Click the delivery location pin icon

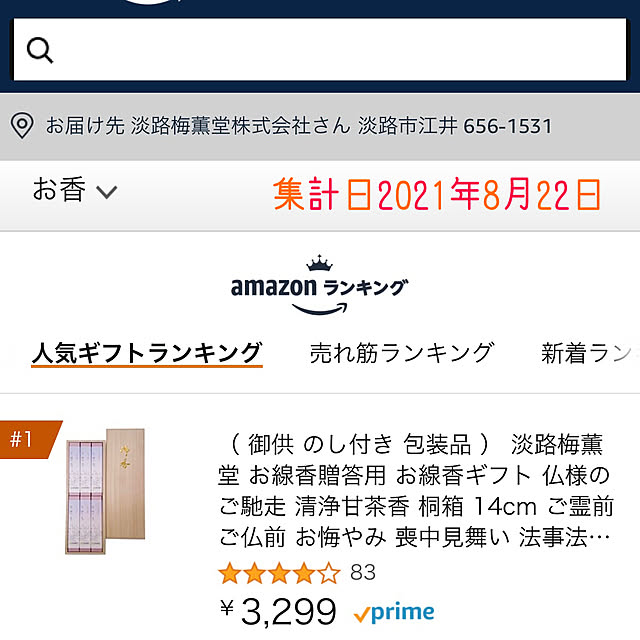point(21,126)
